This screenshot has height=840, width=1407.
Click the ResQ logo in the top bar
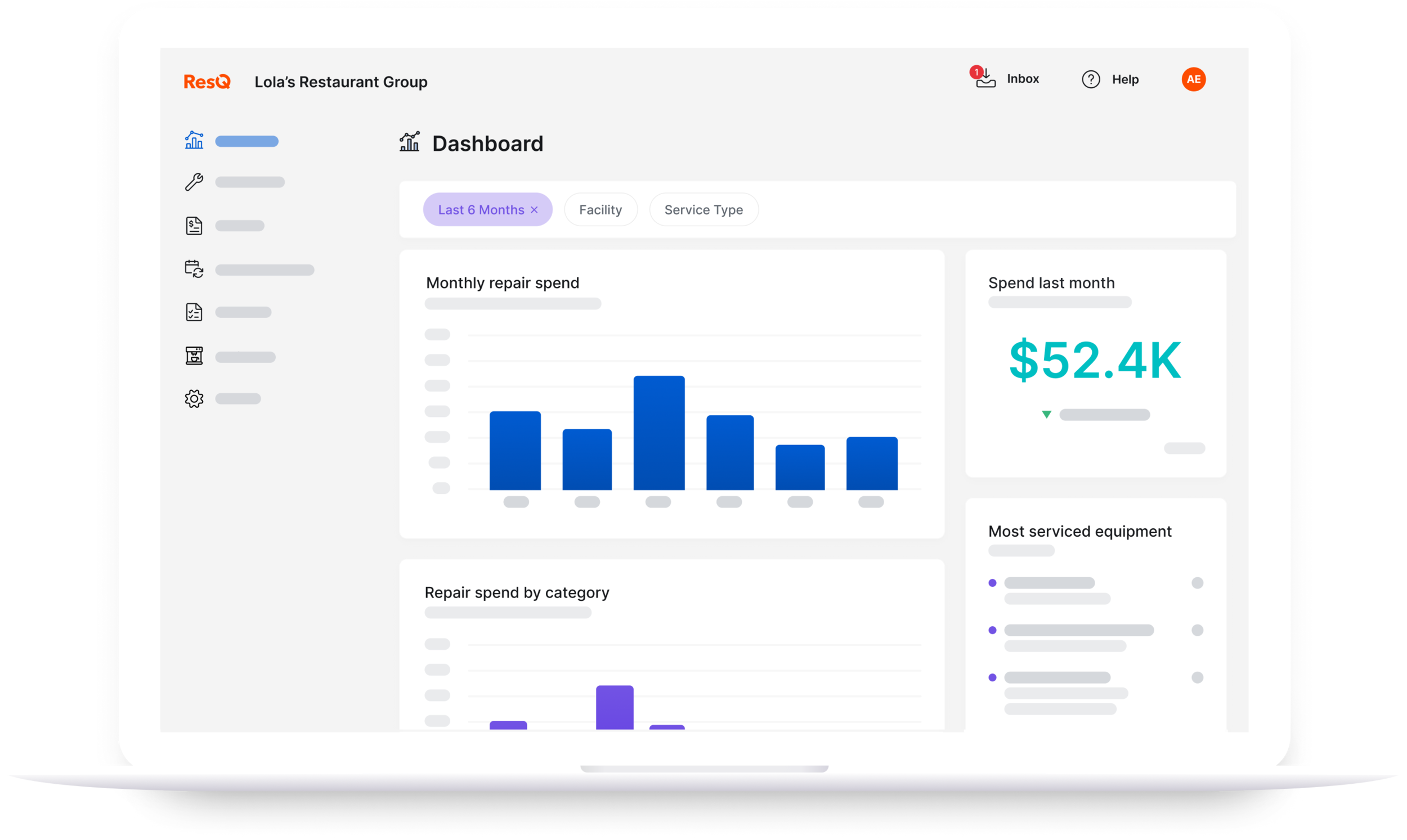tap(207, 81)
